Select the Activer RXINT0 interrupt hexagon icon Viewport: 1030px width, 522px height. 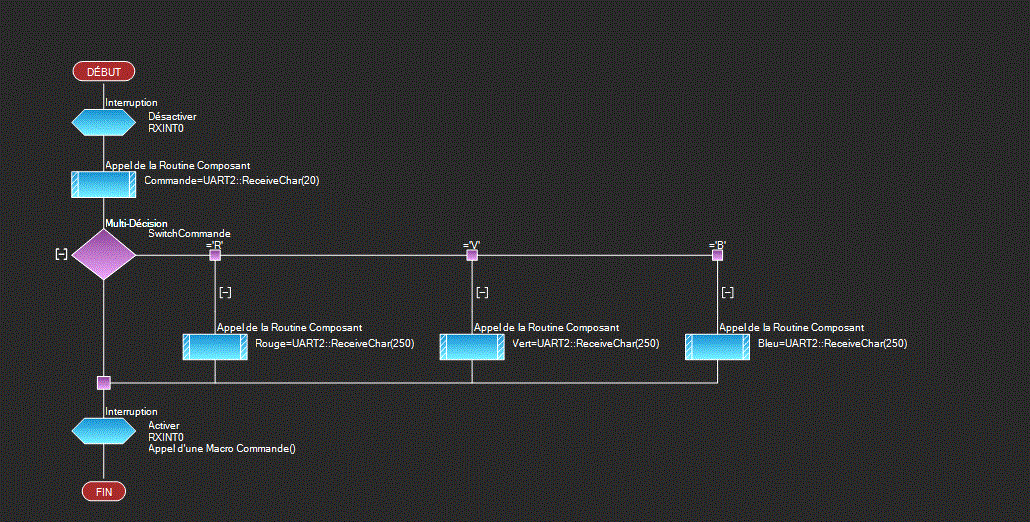point(103,430)
